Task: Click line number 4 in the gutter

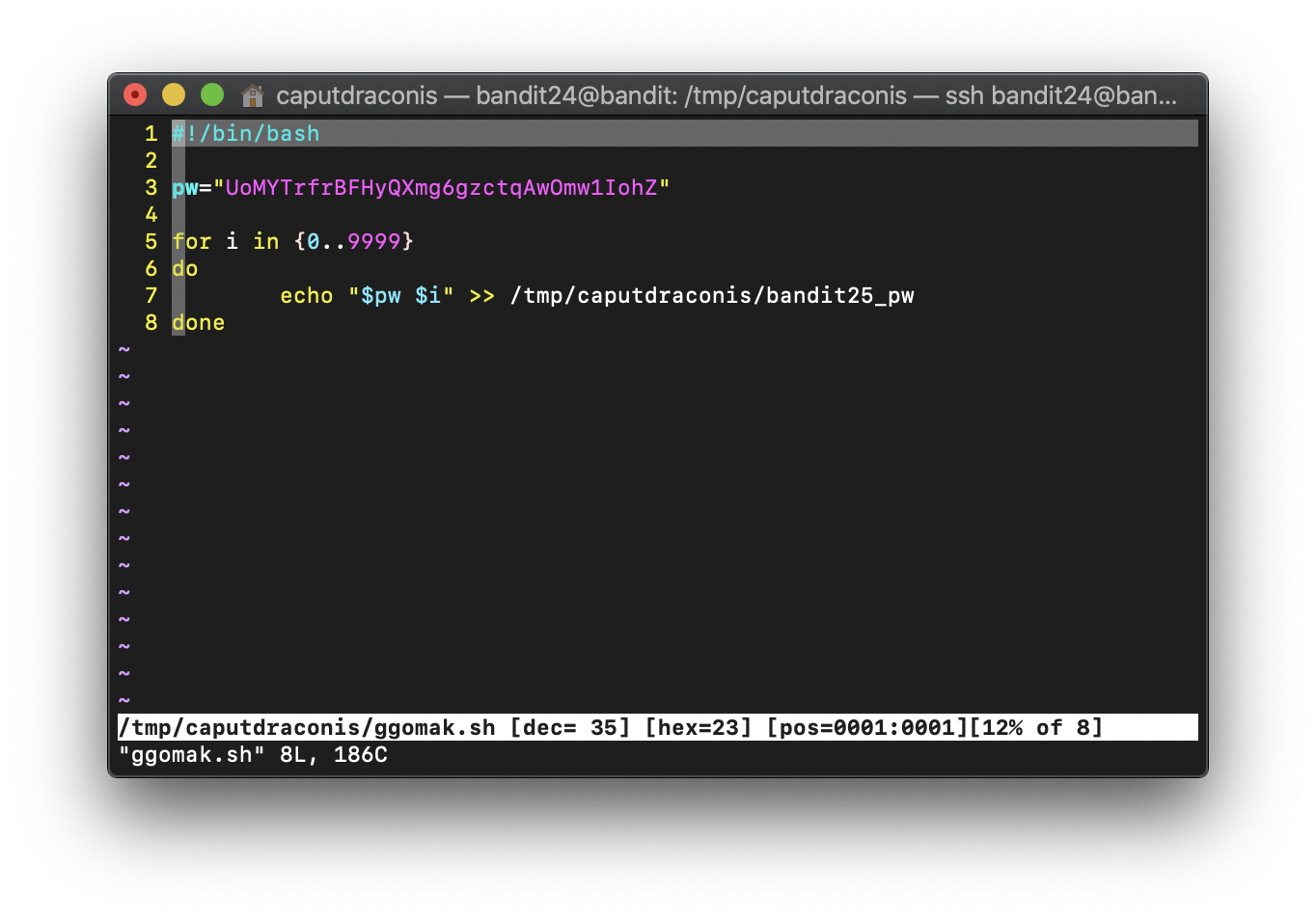Action: click(151, 214)
